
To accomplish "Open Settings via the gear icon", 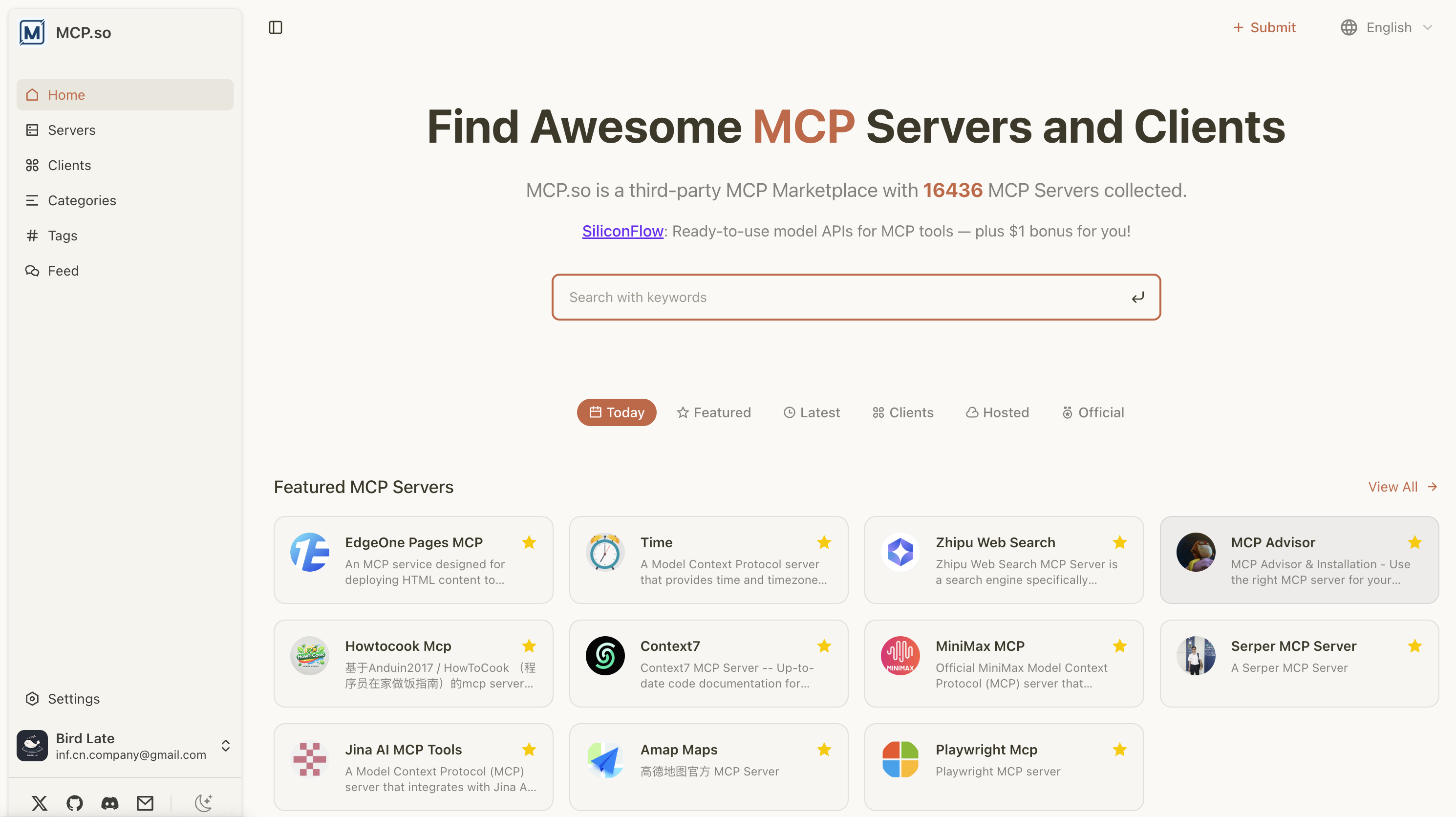I will 32,699.
